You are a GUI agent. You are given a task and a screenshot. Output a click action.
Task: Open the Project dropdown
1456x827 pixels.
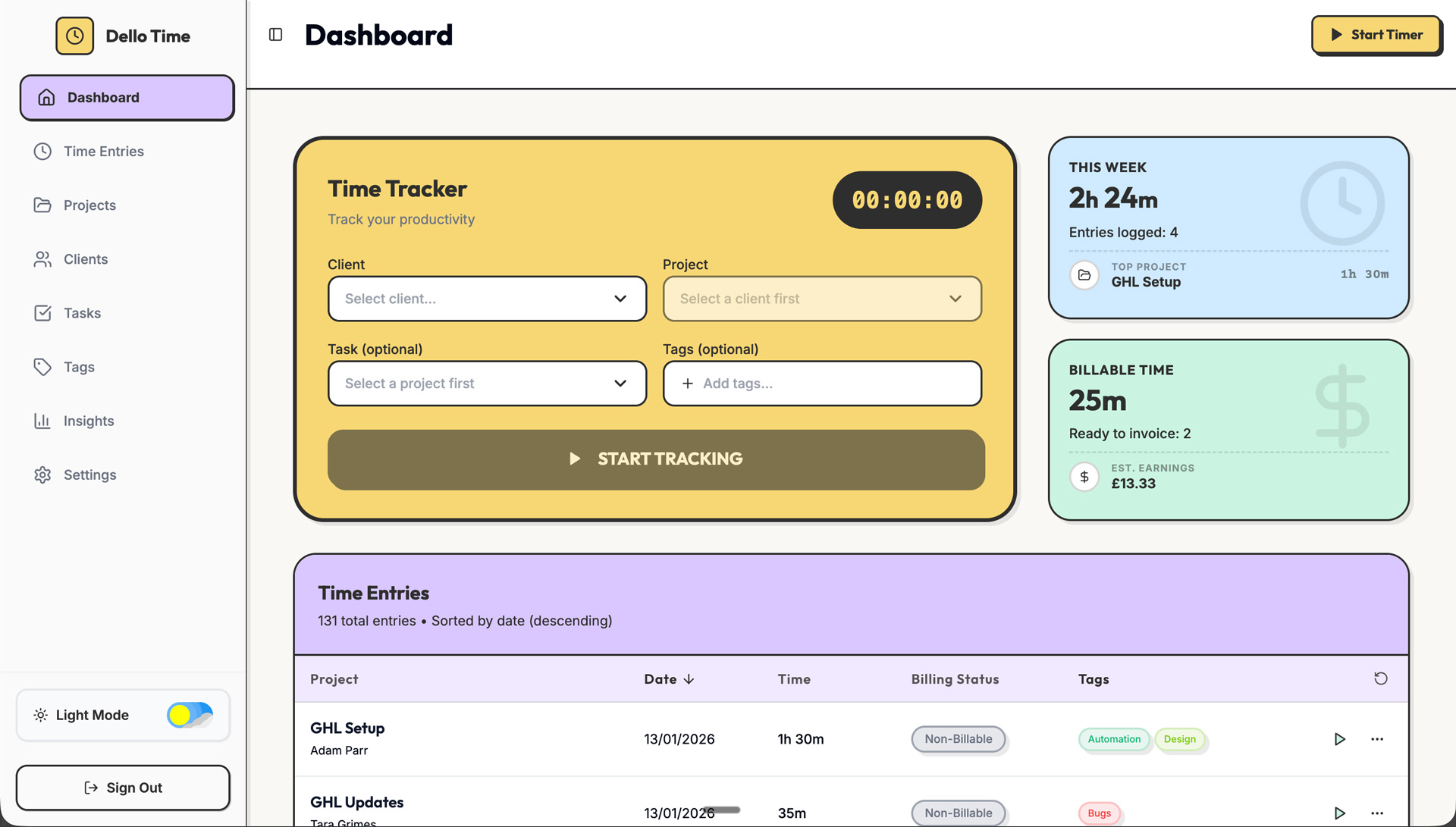(x=822, y=299)
